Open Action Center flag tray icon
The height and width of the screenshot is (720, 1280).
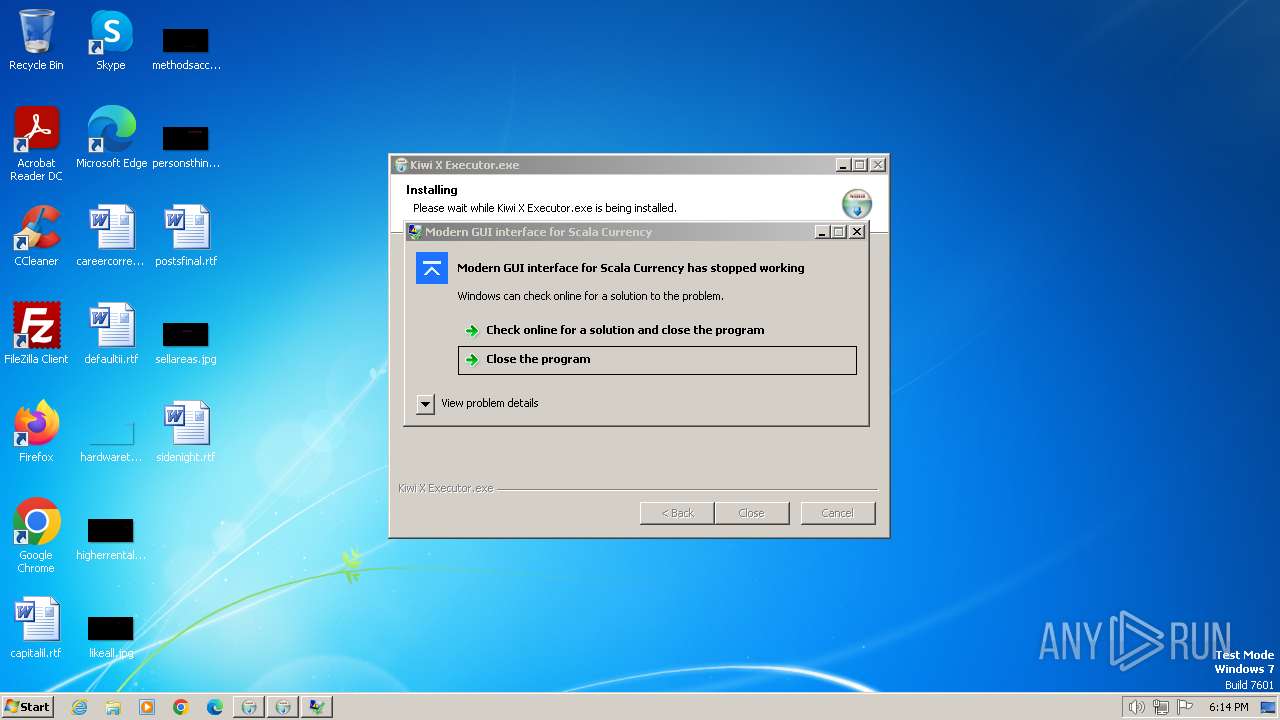1185,707
